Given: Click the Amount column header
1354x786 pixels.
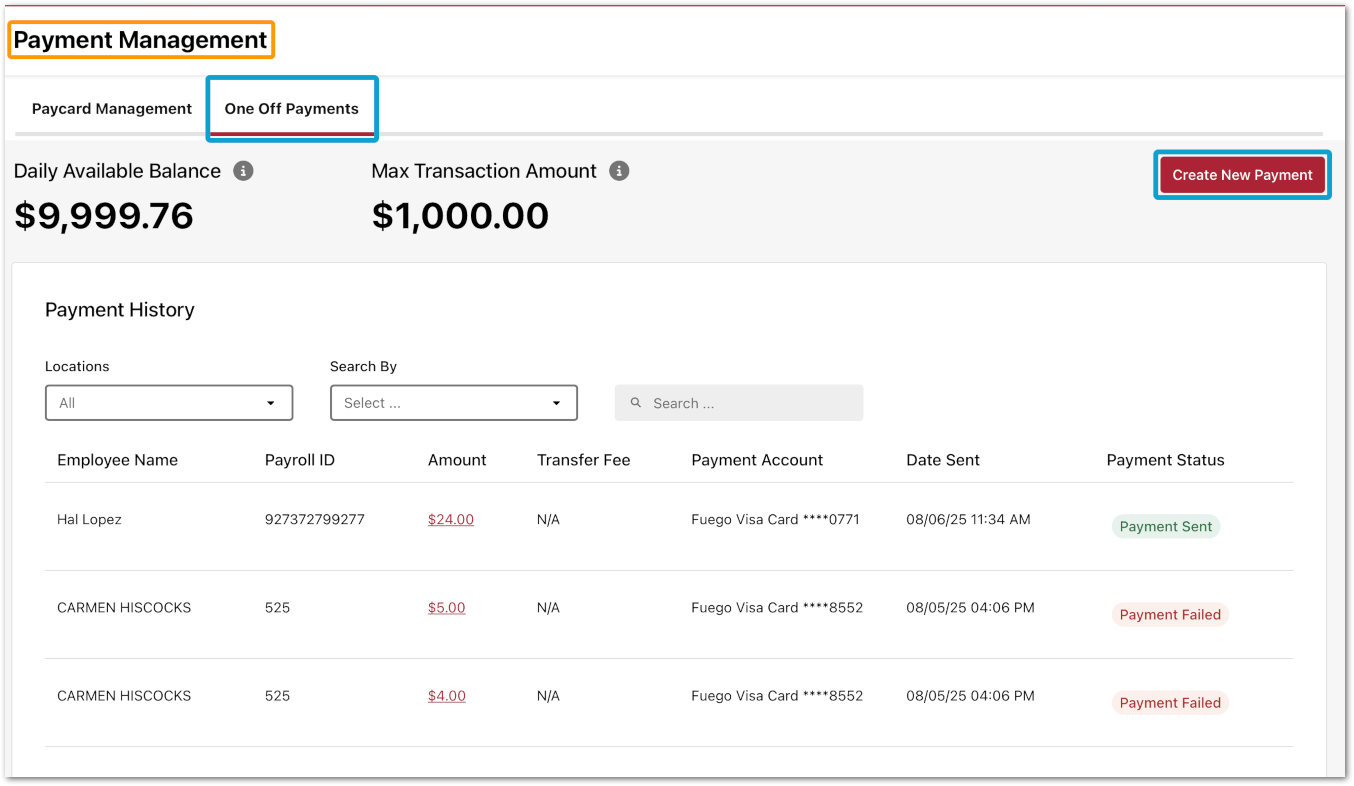Looking at the screenshot, I should pos(457,460).
